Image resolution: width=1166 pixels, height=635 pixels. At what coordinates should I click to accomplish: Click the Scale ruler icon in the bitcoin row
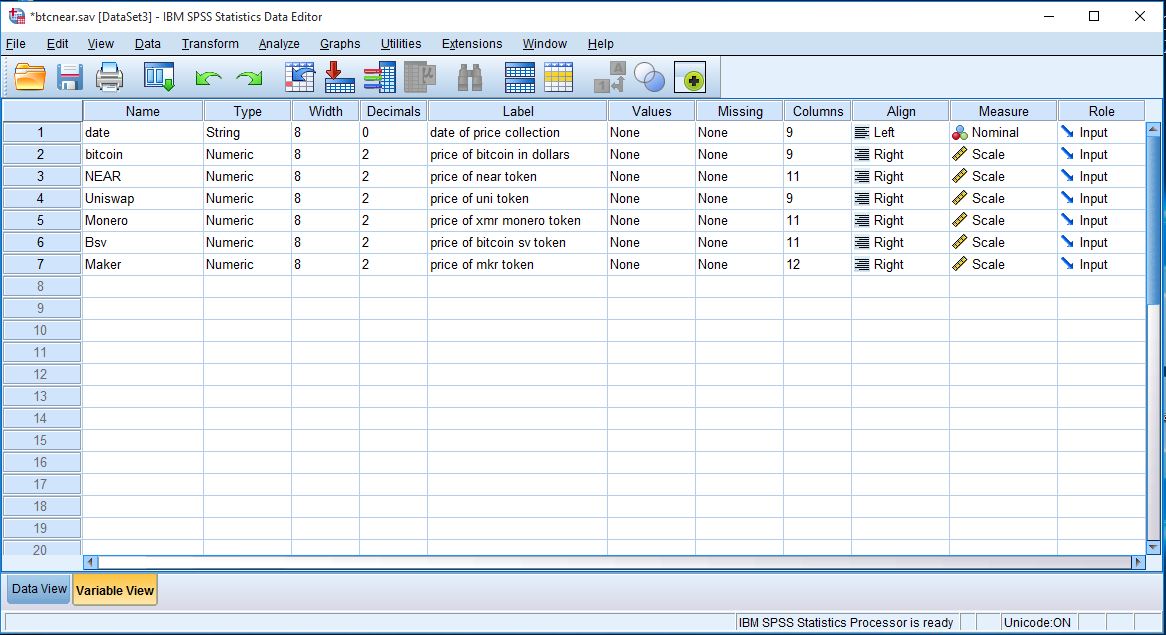tap(960, 155)
